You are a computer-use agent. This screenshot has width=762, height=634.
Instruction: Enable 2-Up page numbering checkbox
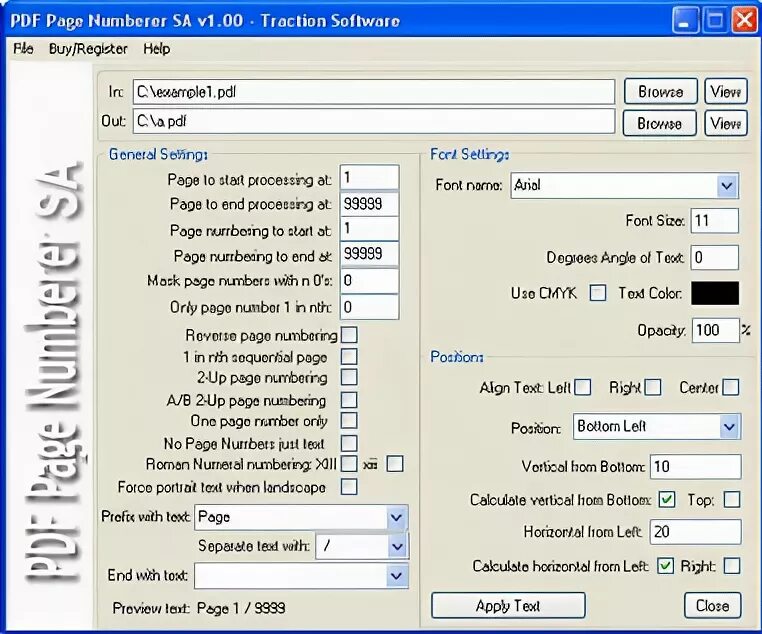(349, 377)
